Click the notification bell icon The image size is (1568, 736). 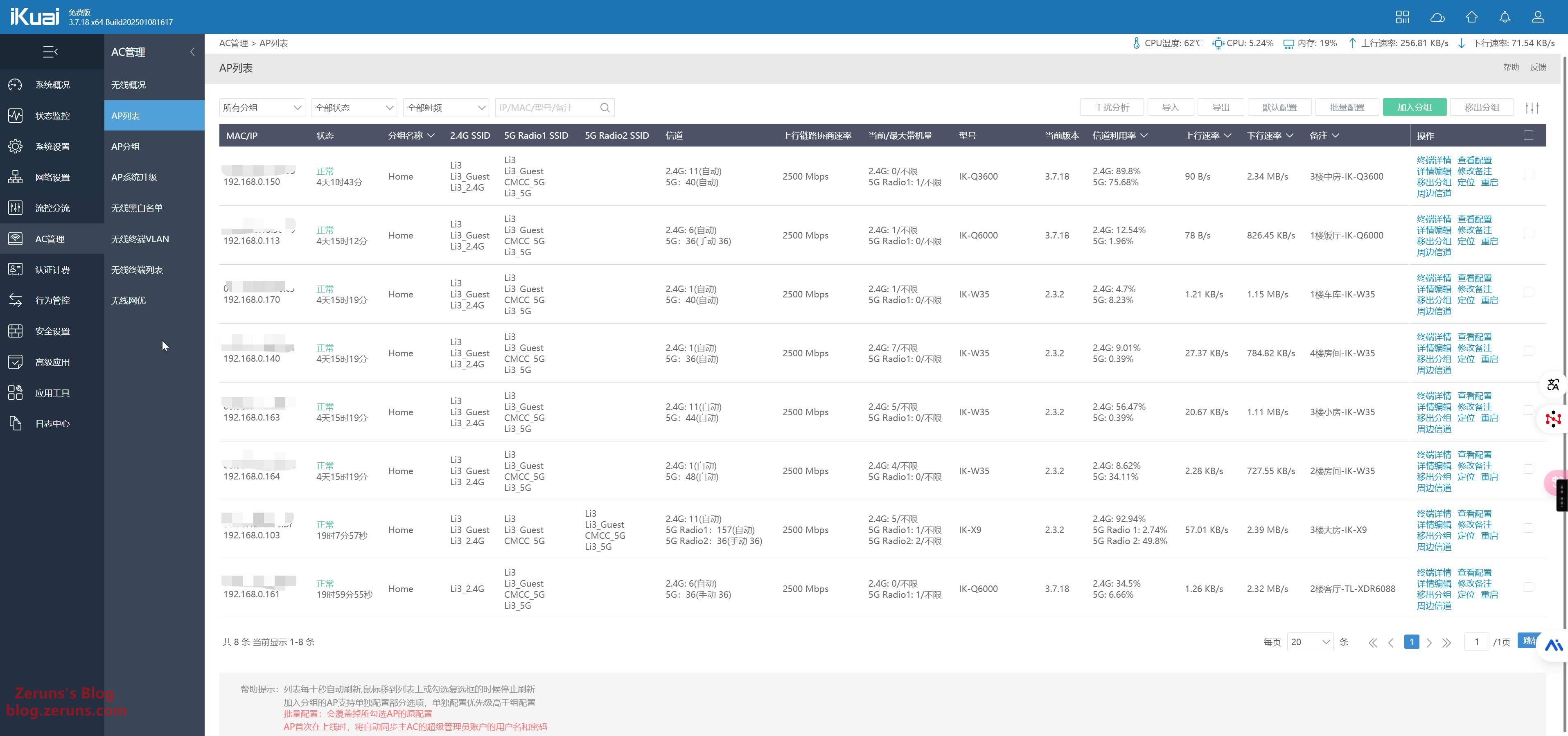pos(1504,17)
